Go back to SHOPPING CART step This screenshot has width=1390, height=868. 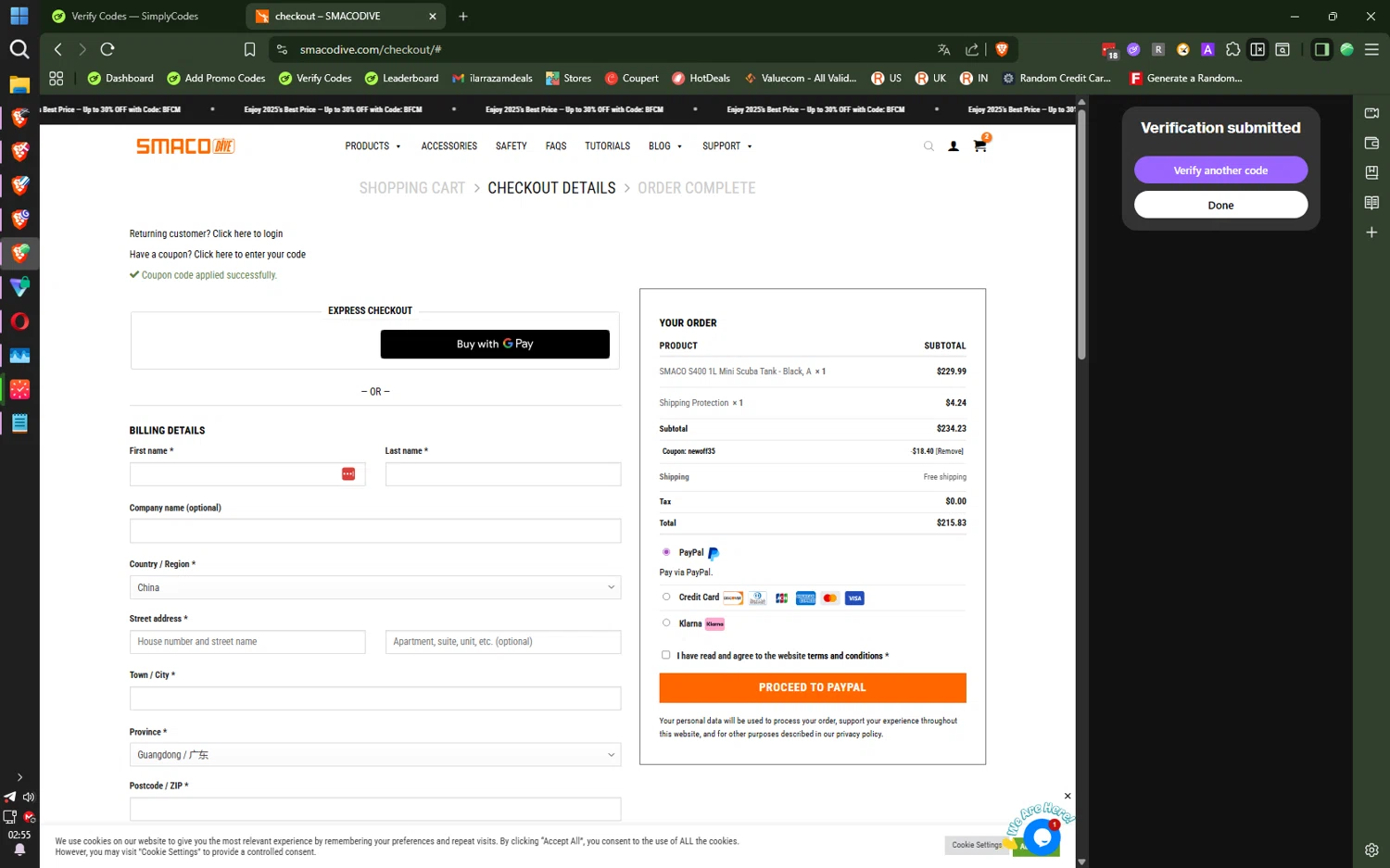[412, 188]
